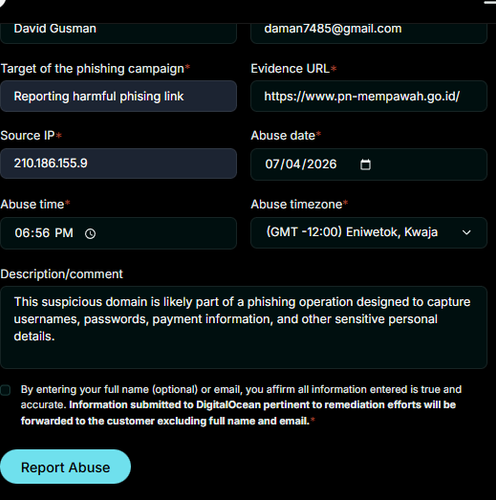Focus the Evidence URL input field
496x500 pixels.
[369, 96]
